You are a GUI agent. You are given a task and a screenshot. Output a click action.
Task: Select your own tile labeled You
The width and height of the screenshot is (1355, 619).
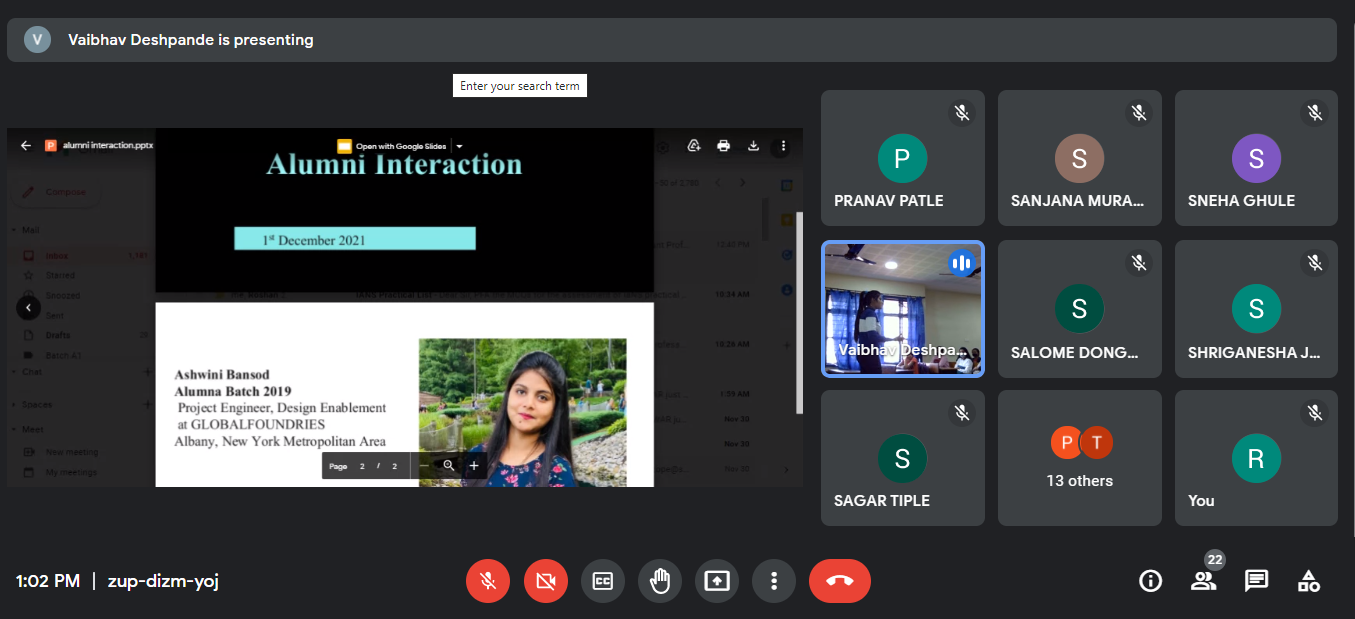click(x=1256, y=458)
